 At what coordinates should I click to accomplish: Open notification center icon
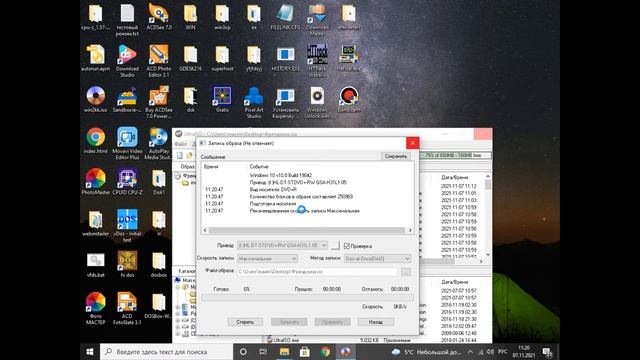[x=547, y=351]
